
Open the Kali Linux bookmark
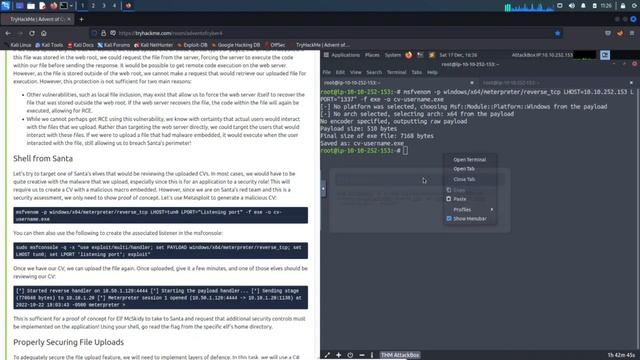18,45
